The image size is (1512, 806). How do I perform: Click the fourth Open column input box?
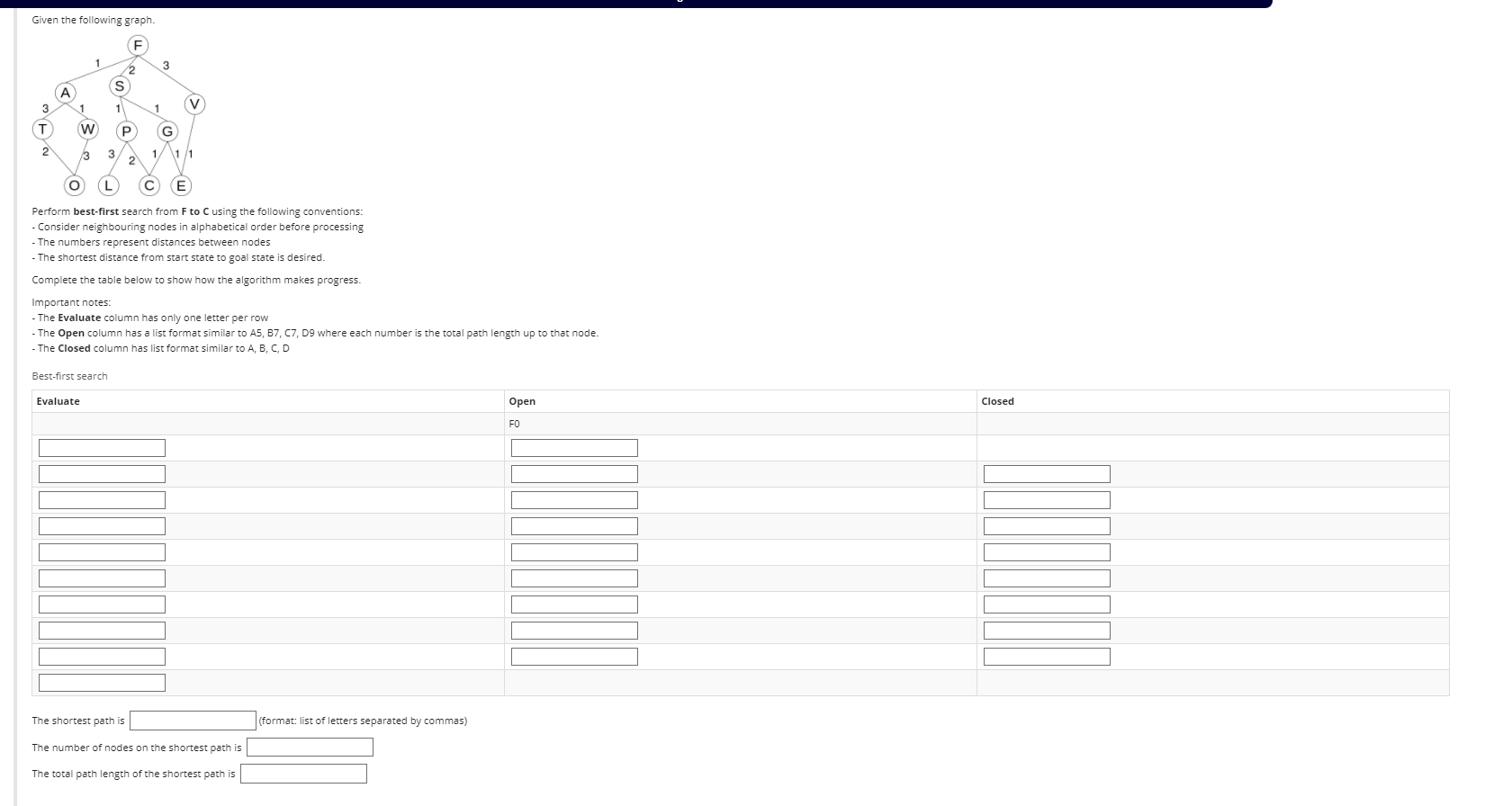pyautogui.click(x=574, y=526)
